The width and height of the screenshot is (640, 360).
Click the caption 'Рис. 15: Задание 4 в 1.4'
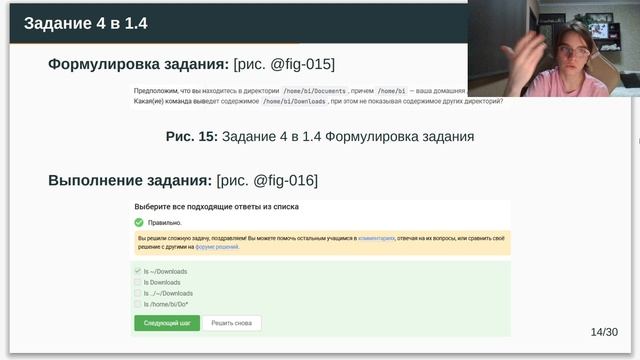[x=243, y=136]
